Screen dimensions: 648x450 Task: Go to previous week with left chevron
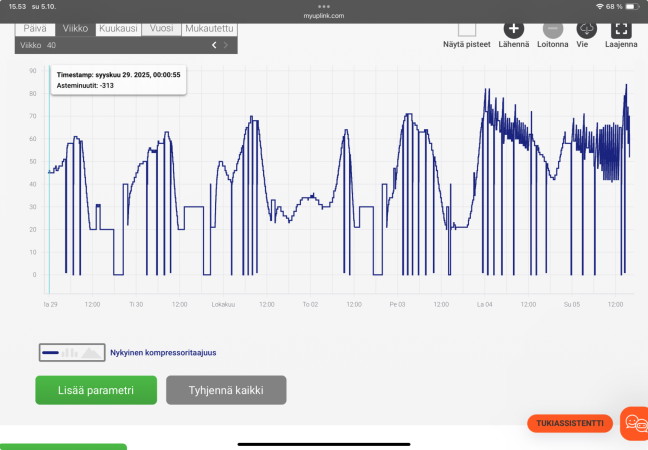(214, 45)
